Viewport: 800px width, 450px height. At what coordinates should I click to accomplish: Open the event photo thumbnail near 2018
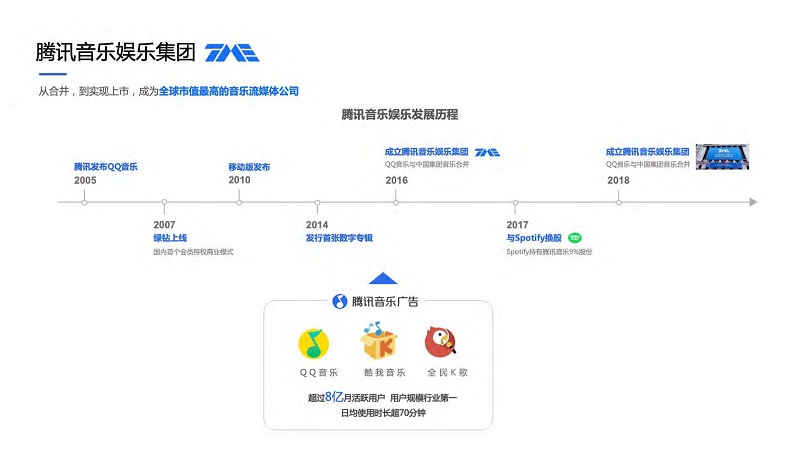click(723, 156)
